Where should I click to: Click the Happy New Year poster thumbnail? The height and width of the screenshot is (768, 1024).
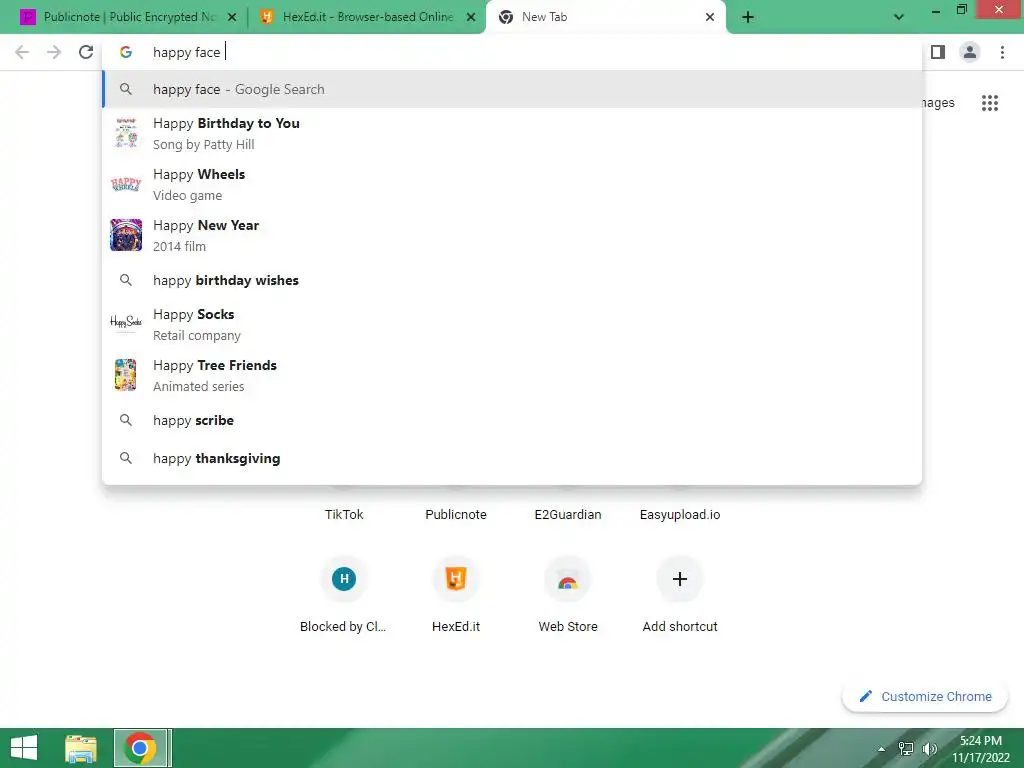coord(126,235)
